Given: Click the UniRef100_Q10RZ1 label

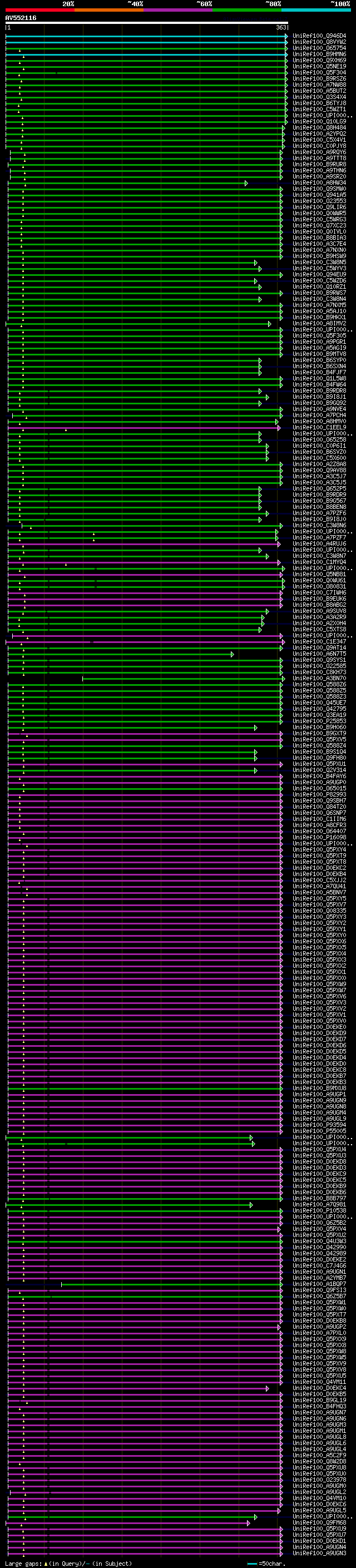Looking at the screenshot, I should click(319, 286).
